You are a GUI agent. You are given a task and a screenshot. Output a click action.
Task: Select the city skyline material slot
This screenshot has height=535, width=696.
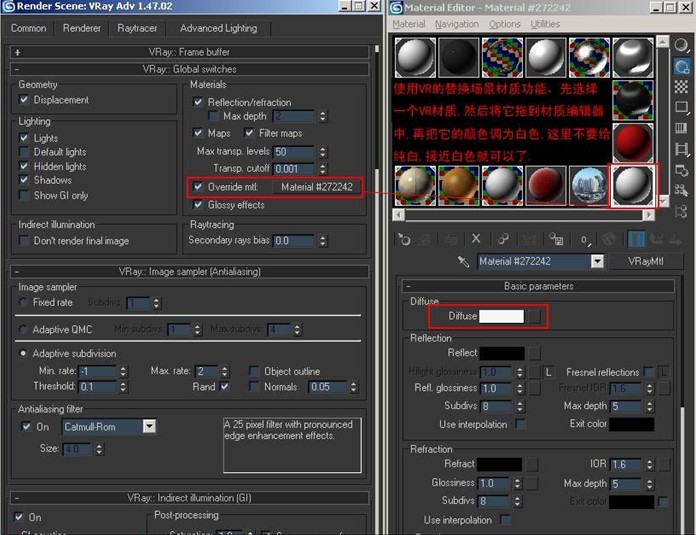589,186
